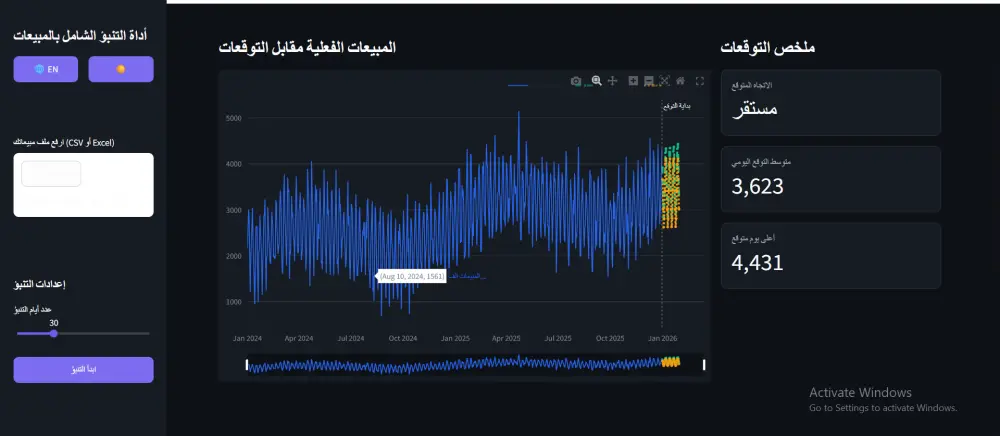
Task: Click the chart Zoom out minus icon
Action: [x=649, y=81]
